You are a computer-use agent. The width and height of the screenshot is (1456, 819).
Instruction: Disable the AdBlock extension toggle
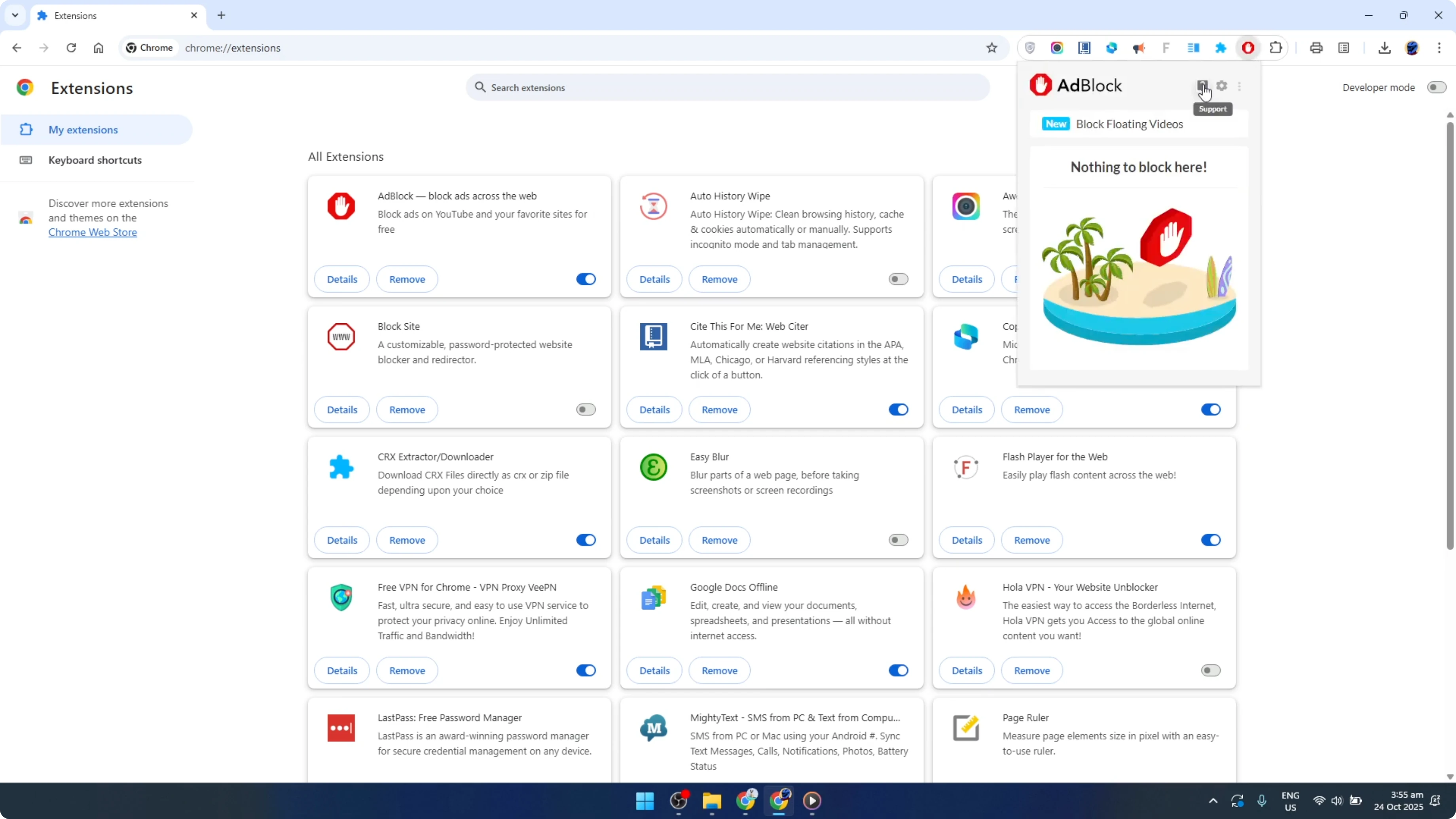(586, 279)
